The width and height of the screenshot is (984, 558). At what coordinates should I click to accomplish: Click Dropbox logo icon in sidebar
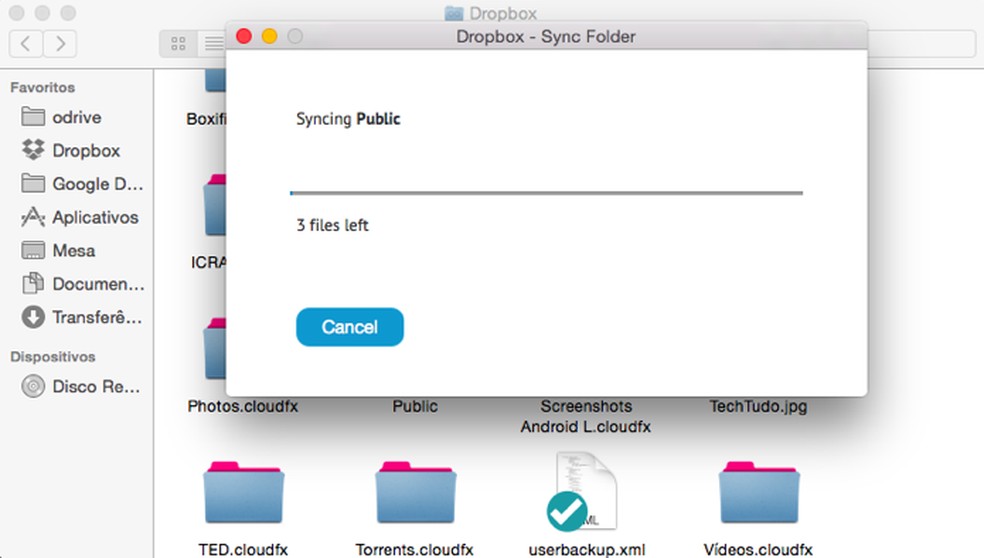(x=33, y=149)
